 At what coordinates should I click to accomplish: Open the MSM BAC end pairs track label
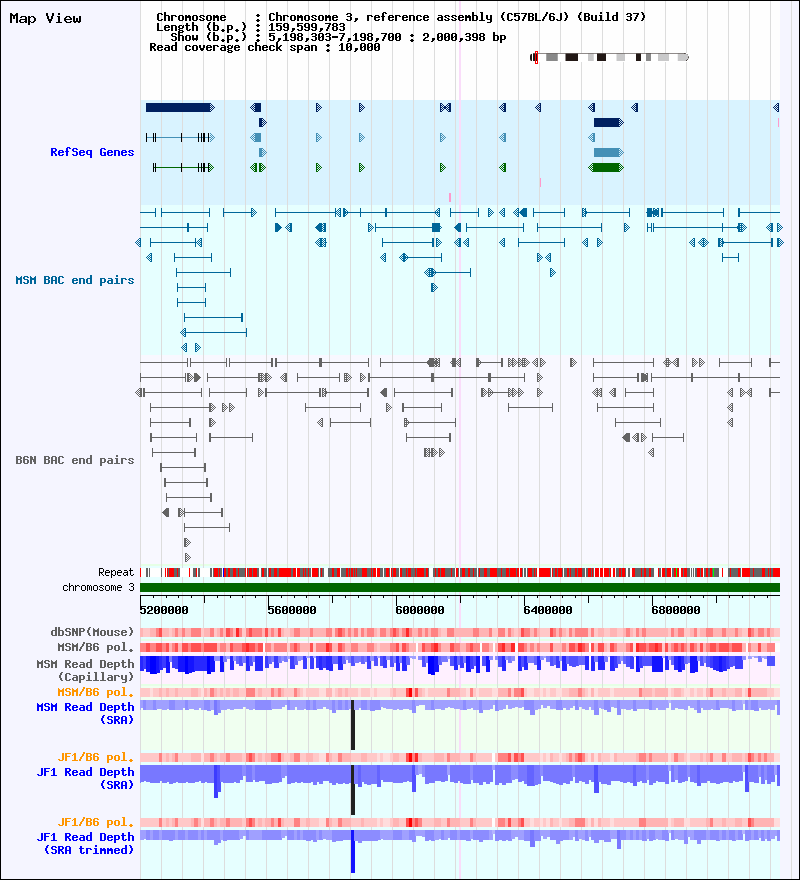(x=75, y=280)
